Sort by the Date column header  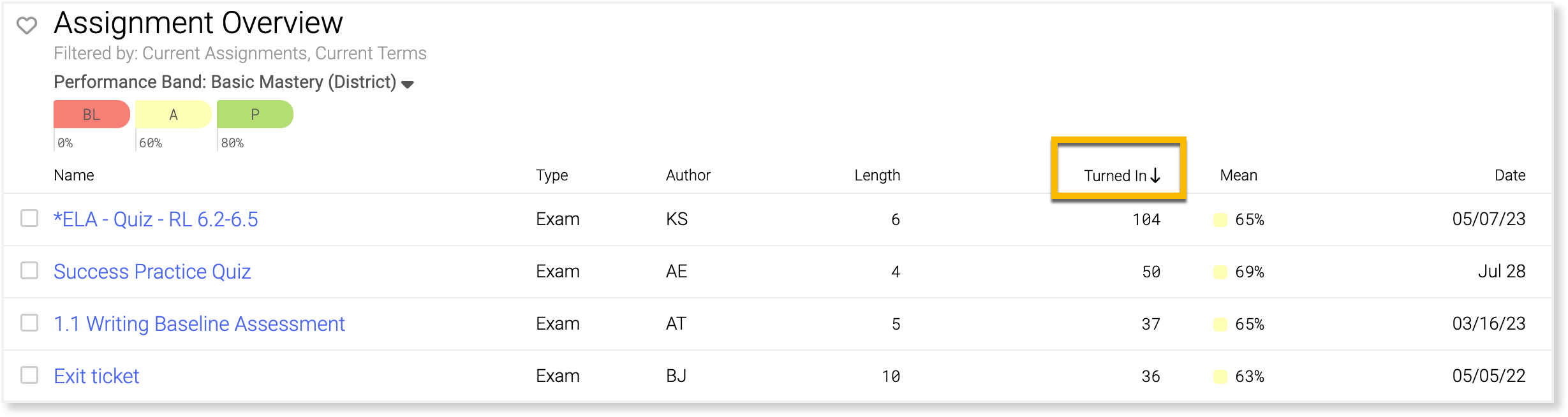point(1509,175)
